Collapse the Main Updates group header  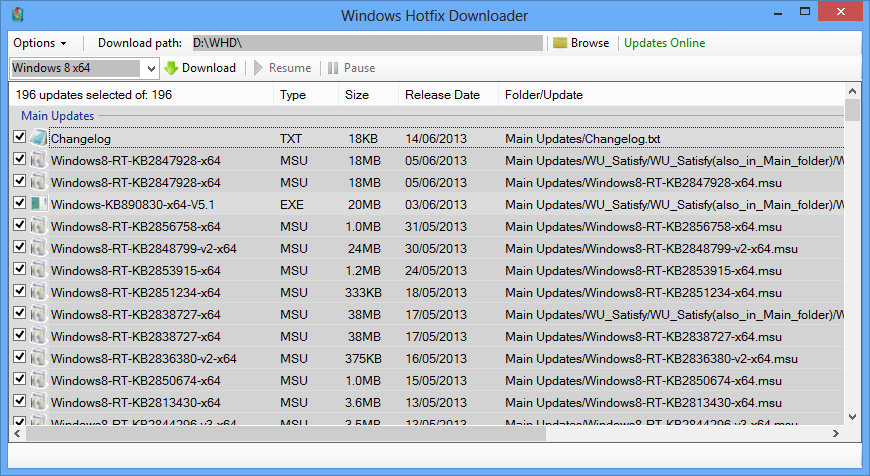(x=58, y=116)
